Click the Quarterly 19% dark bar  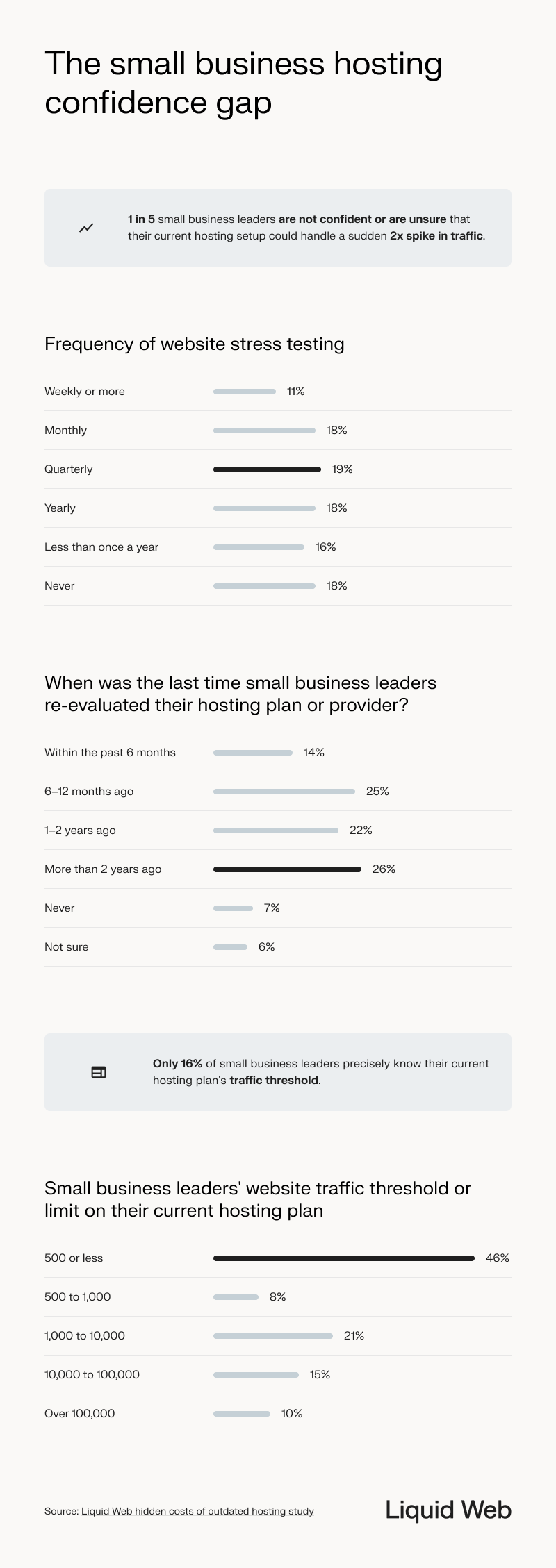coord(267,469)
